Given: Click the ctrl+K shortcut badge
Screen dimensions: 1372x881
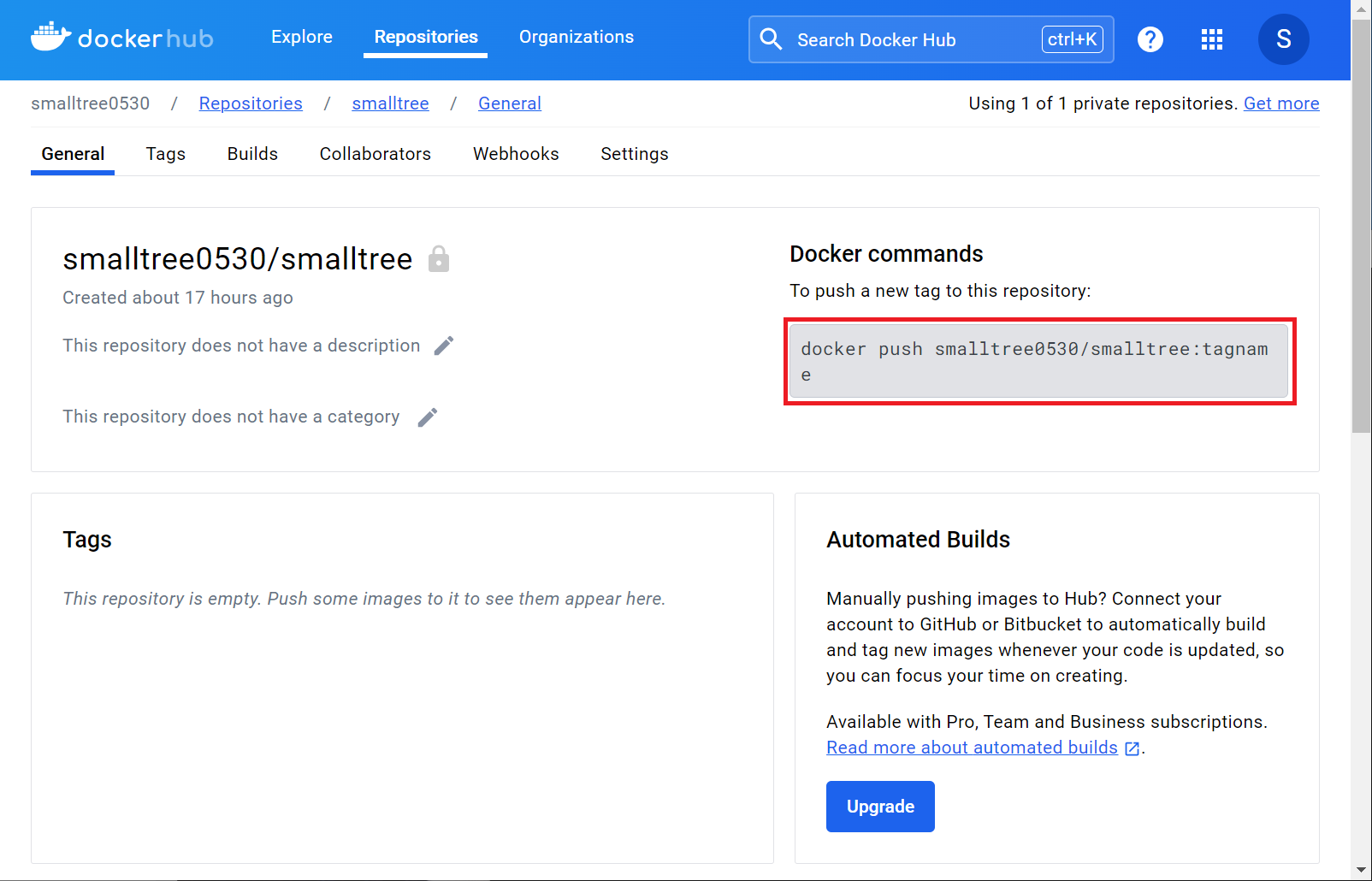Looking at the screenshot, I should pos(1072,39).
